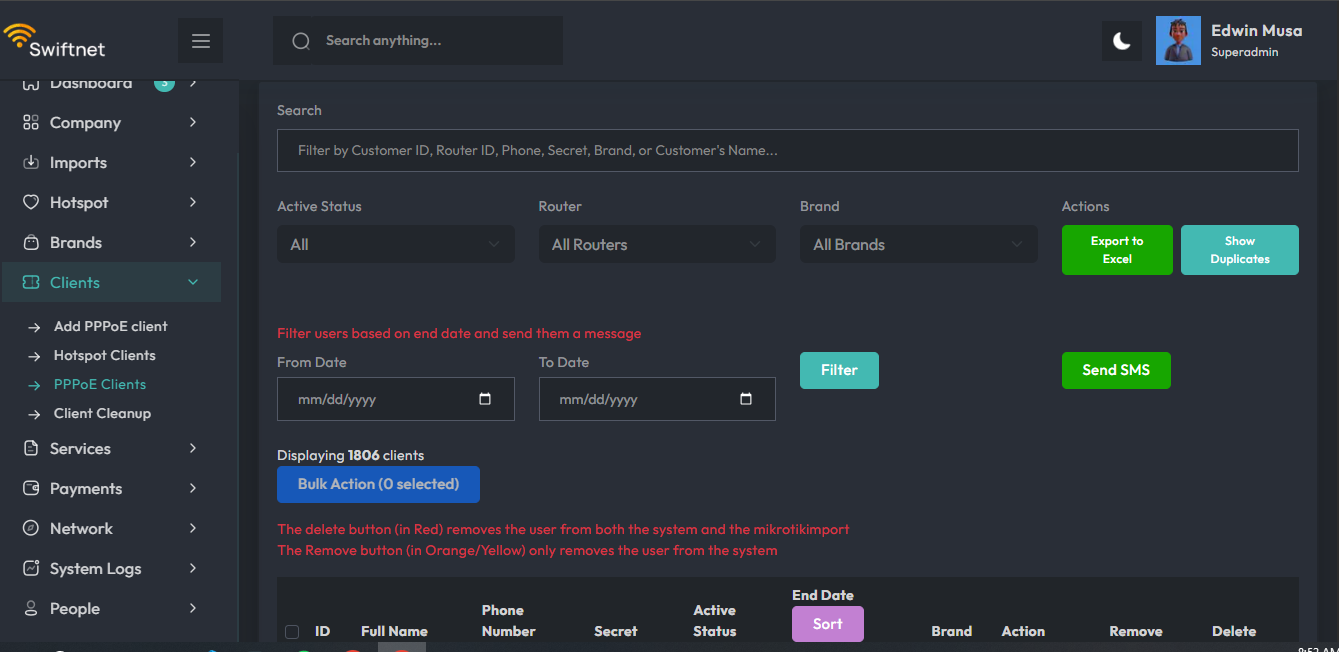Toggle dark mode moon icon

[1122, 41]
